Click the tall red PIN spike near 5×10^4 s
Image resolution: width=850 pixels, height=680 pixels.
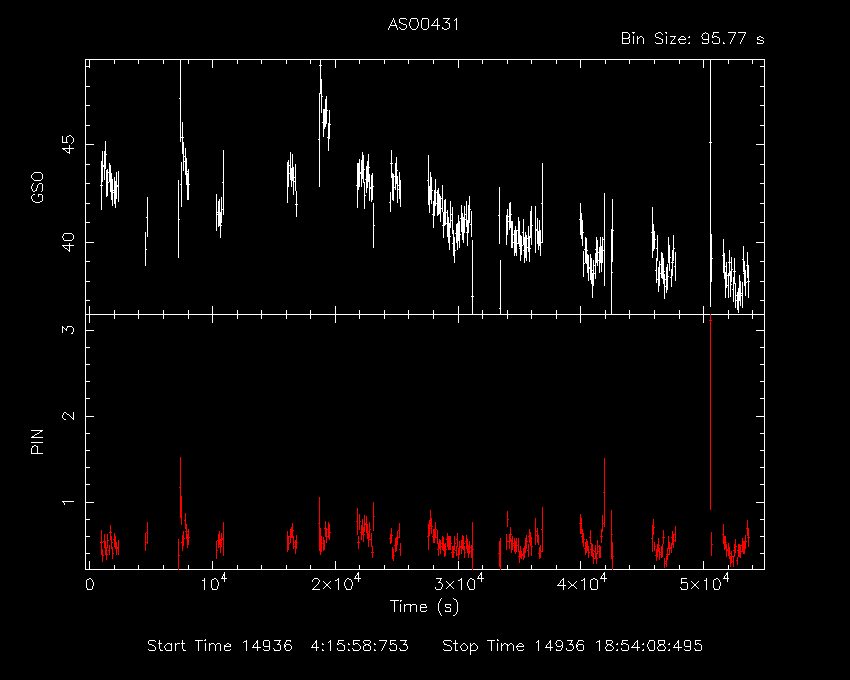coord(710,412)
